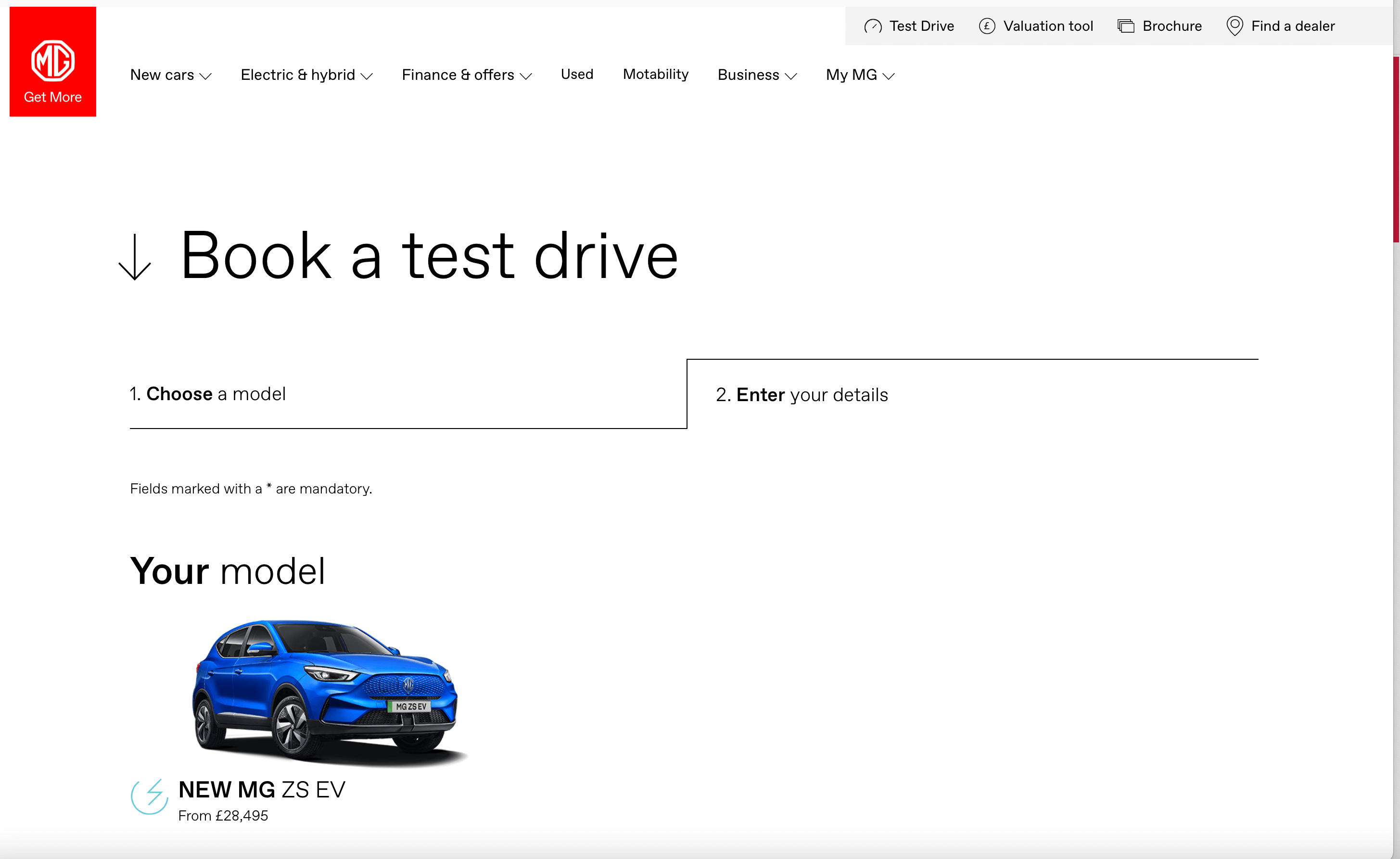Click the From £28,495 price text
This screenshot has width=1400, height=859.
[223, 816]
